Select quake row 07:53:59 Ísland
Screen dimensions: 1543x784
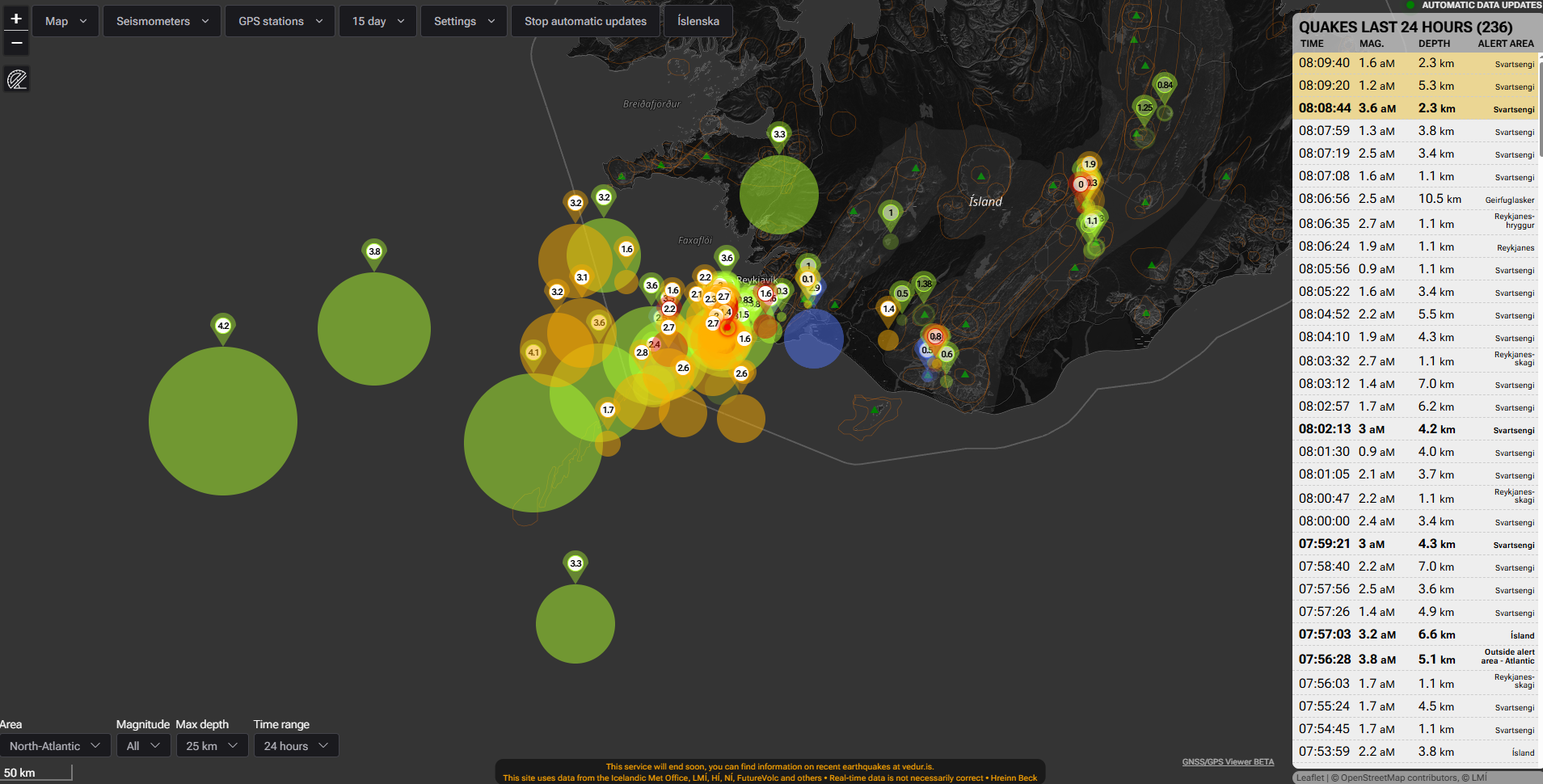point(1416,752)
